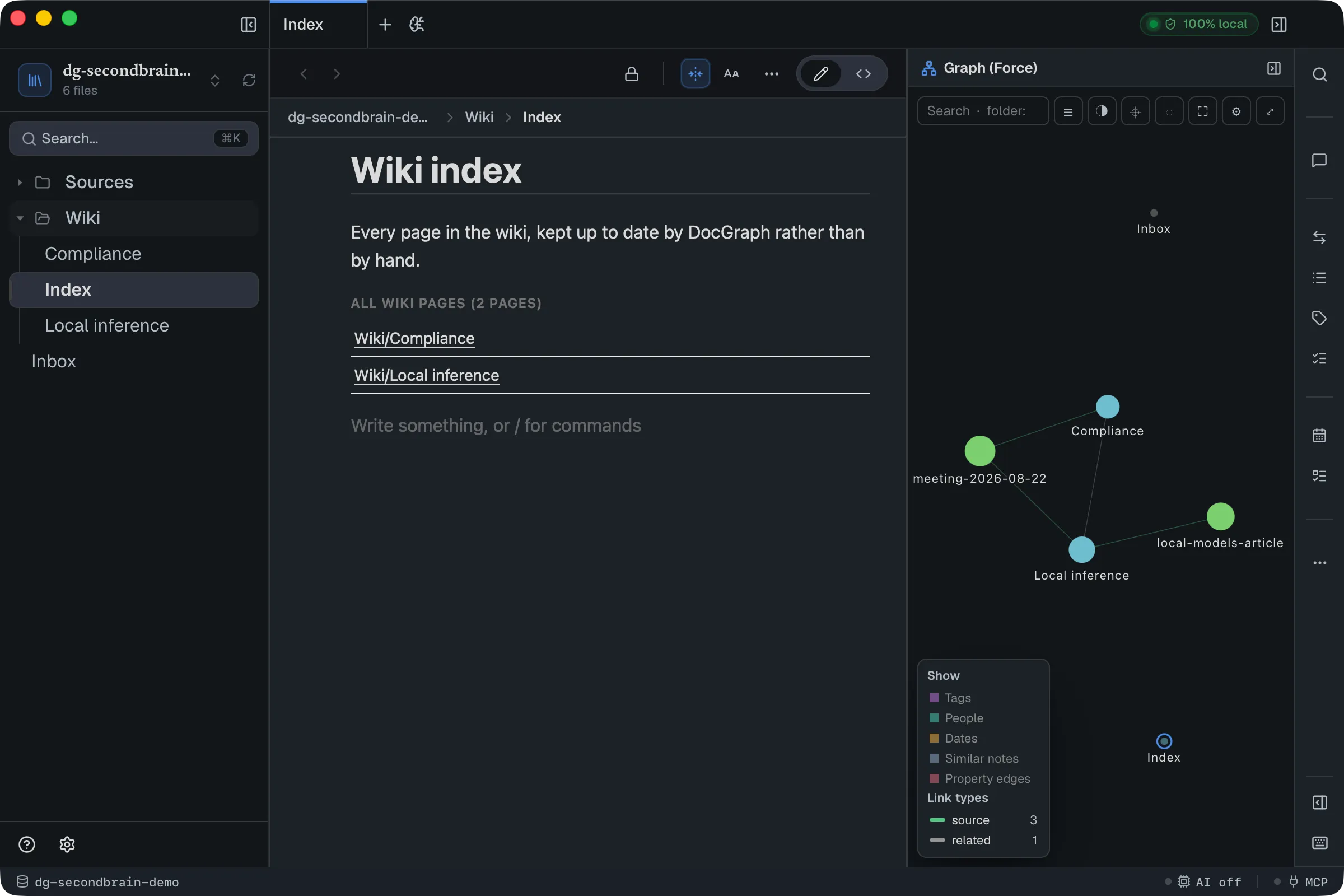Navigate back with left arrow
Screen dimensions: 1344x896
[304, 74]
